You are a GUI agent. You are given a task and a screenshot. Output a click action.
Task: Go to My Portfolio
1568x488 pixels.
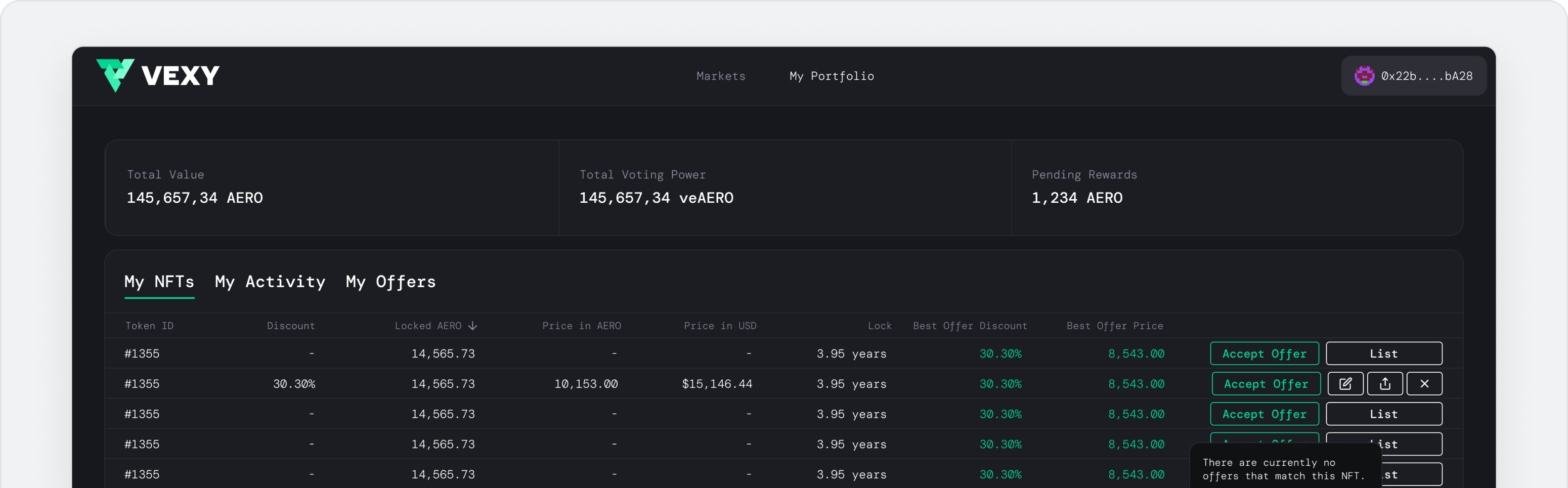click(x=832, y=76)
